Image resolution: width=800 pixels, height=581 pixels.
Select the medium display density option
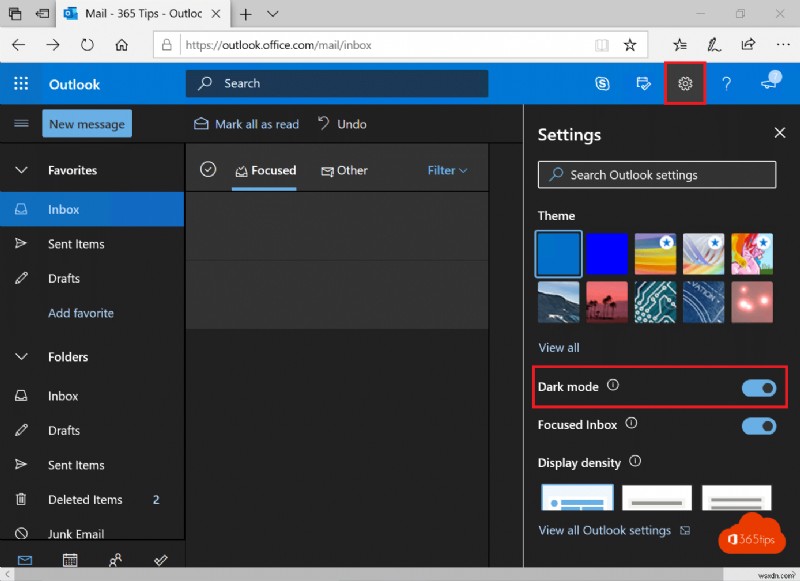point(657,497)
